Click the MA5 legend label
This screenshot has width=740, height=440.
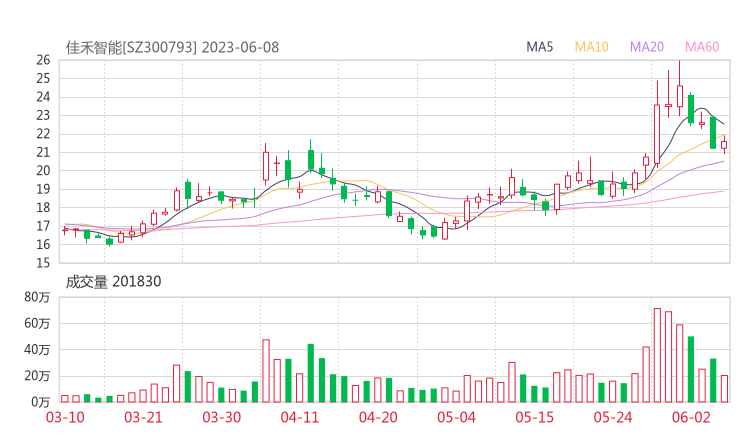click(x=540, y=47)
